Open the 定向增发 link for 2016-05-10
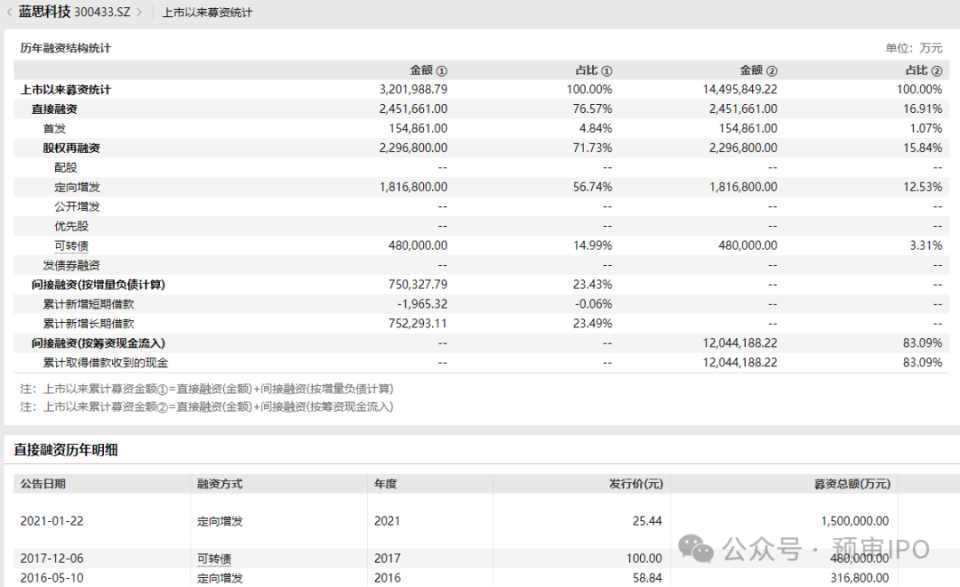 [x=220, y=578]
